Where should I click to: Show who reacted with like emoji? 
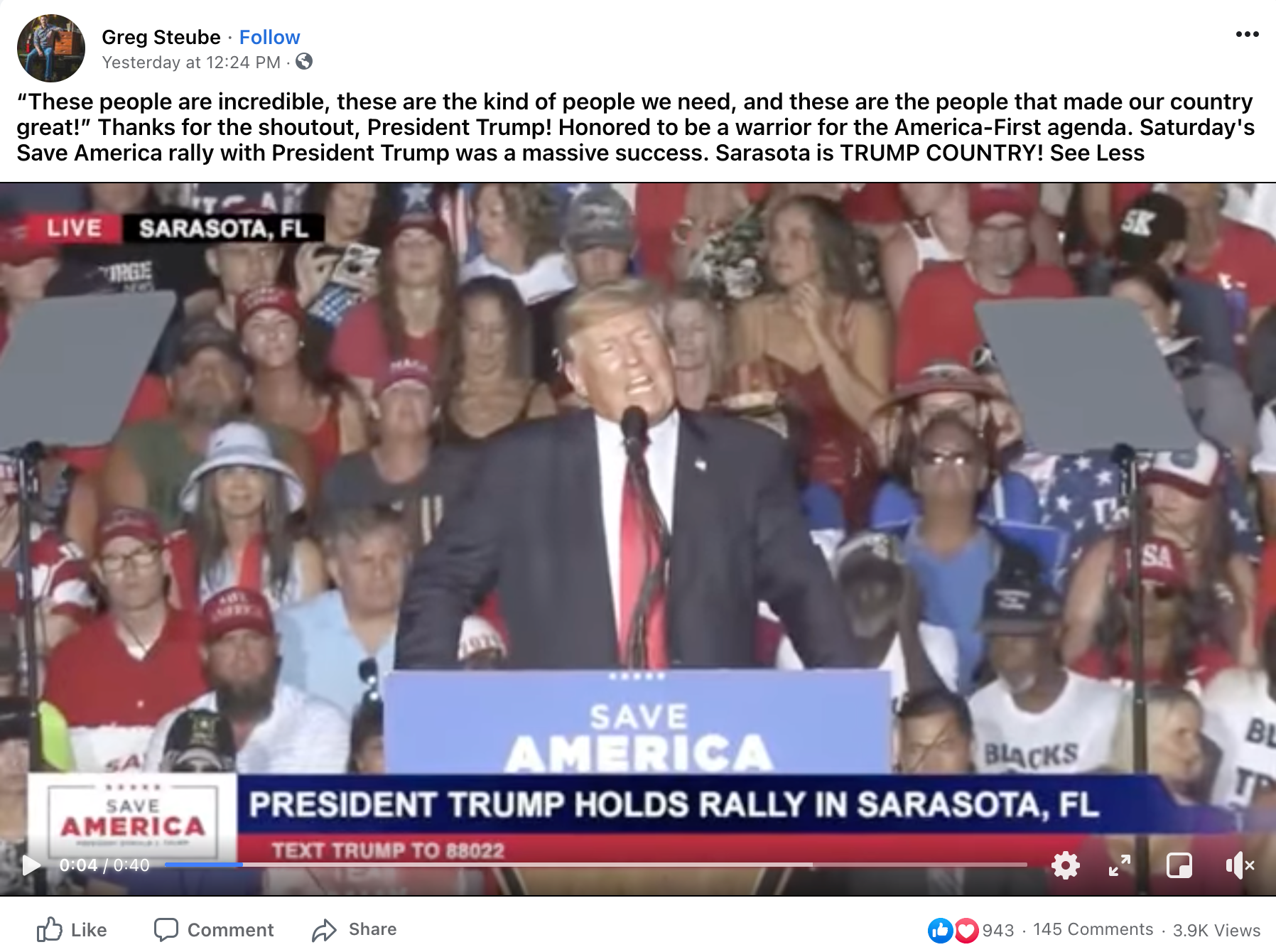coord(939,930)
